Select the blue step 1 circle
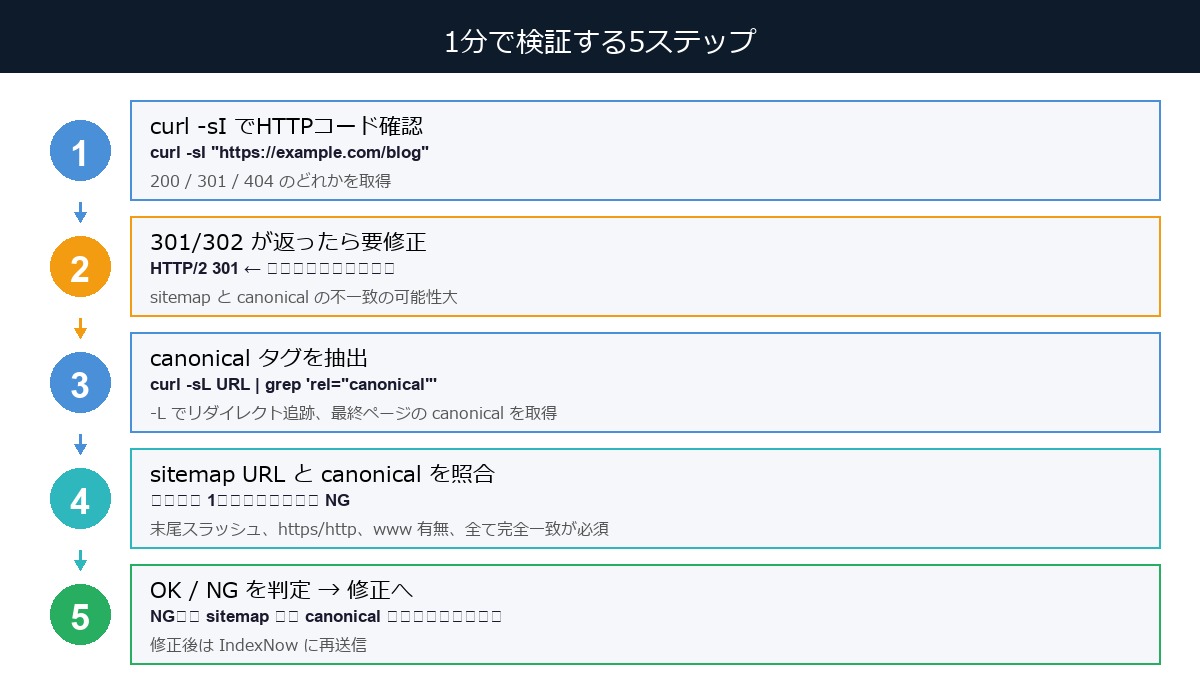 tap(80, 150)
